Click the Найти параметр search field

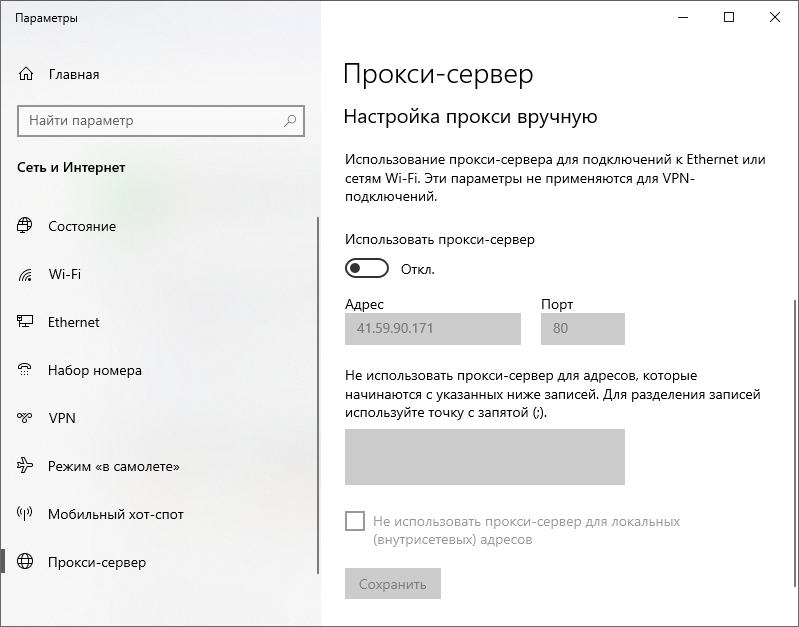tap(161, 121)
